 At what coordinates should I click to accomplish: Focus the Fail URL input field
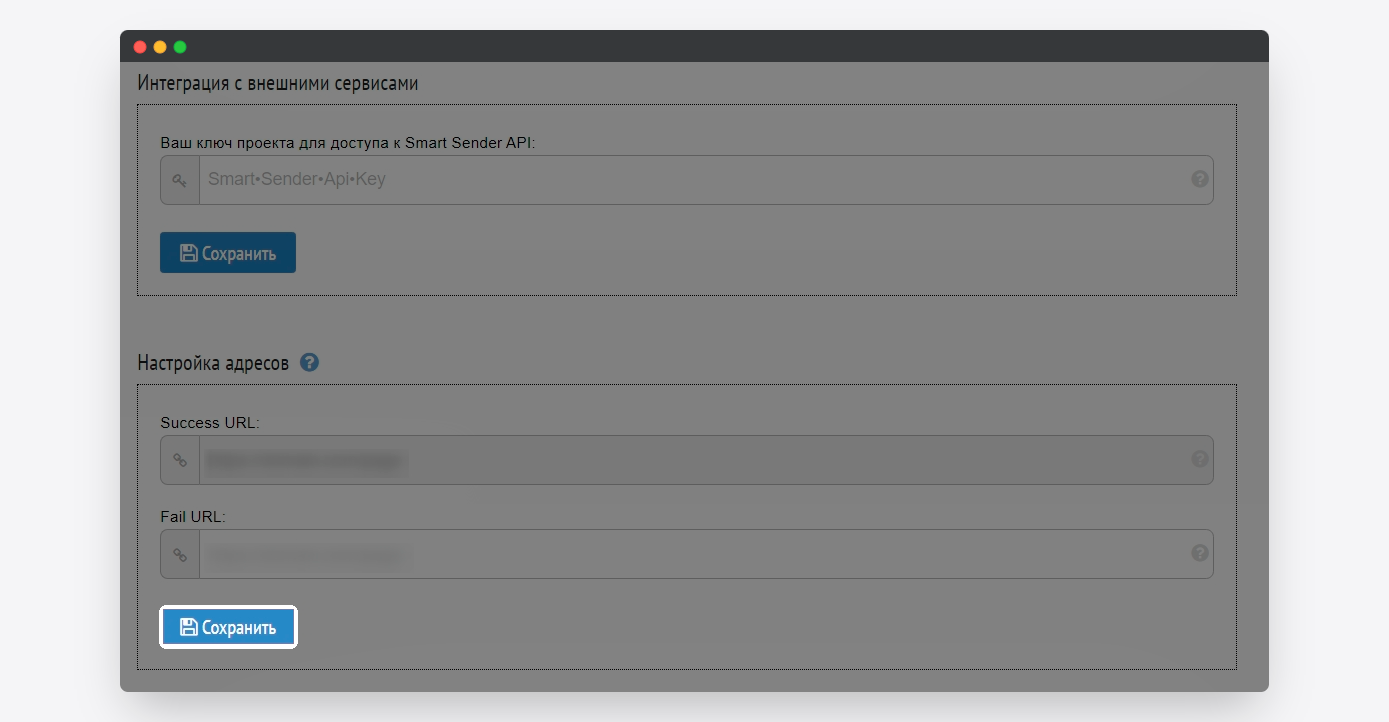coord(706,554)
